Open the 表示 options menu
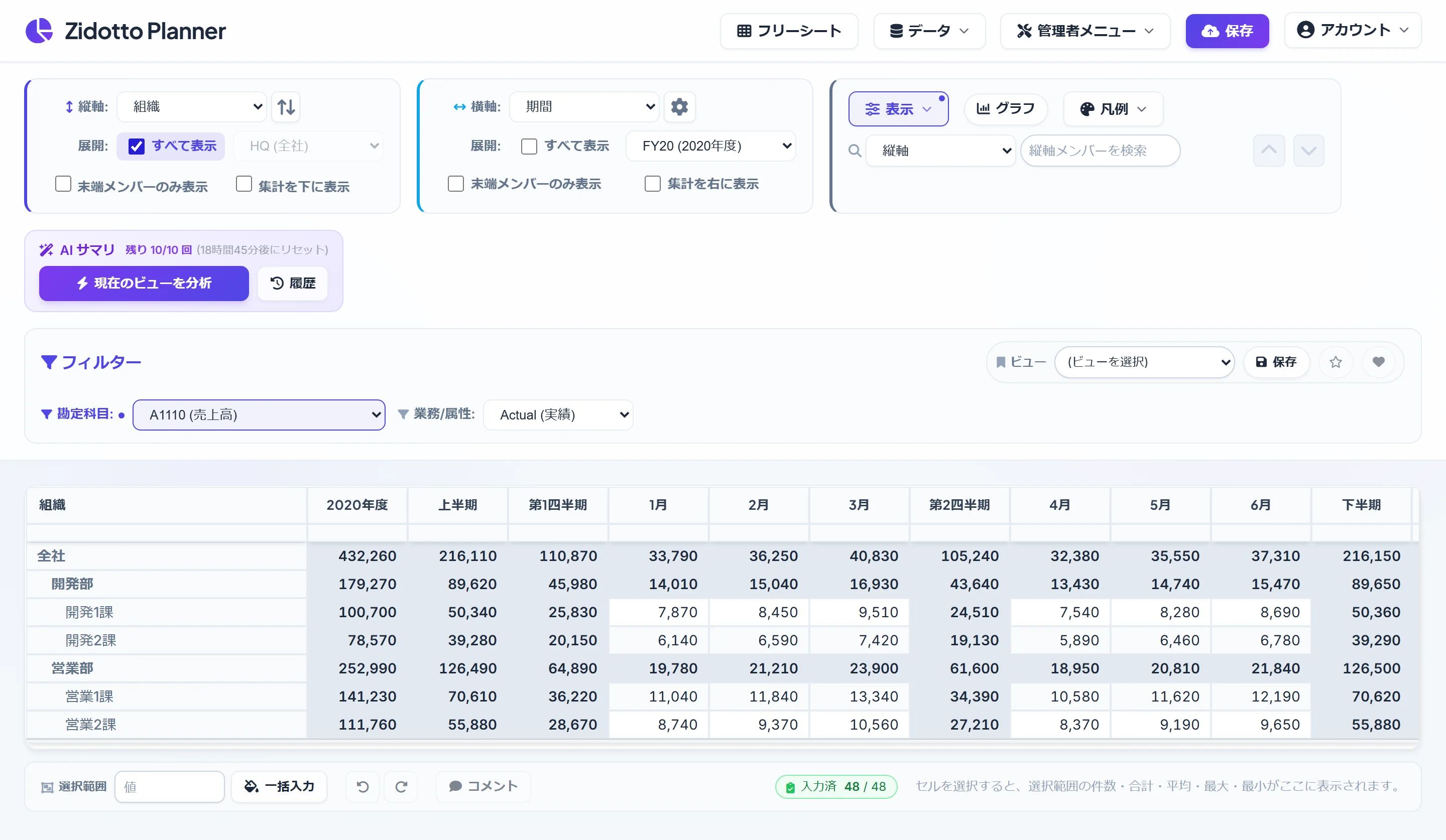 tap(898, 108)
